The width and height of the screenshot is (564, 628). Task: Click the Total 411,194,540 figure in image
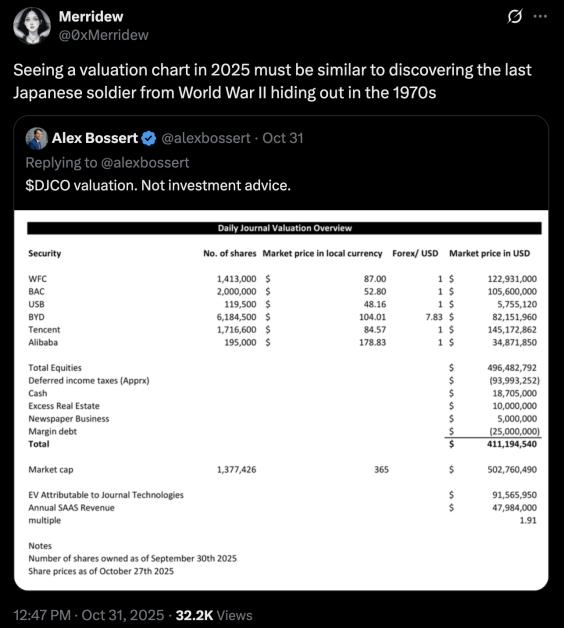[x=512, y=444]
